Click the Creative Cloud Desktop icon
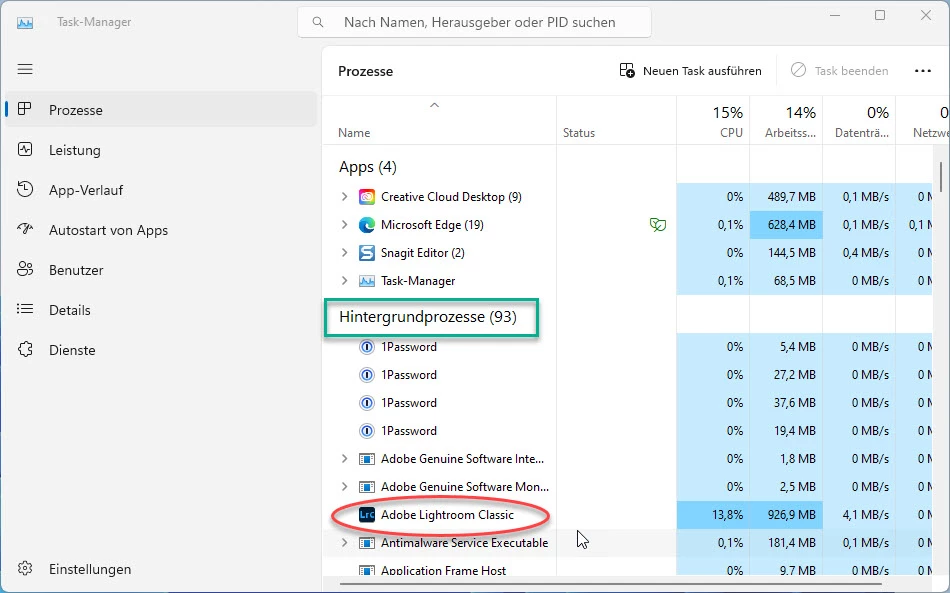The height and width of the screenshot is (593, 950). (367, 197)
